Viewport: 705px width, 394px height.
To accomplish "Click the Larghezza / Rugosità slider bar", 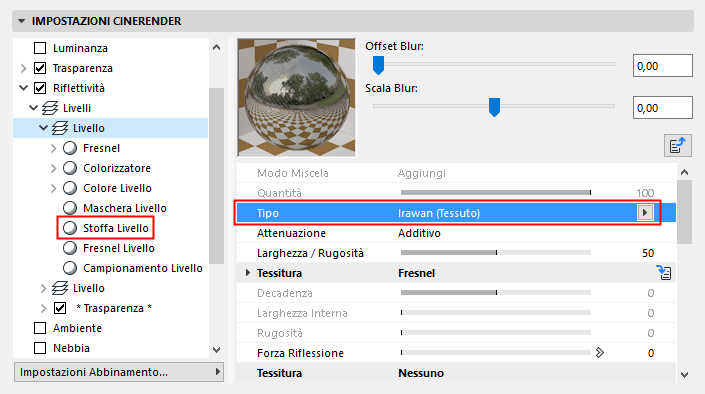I will [495, 253].
